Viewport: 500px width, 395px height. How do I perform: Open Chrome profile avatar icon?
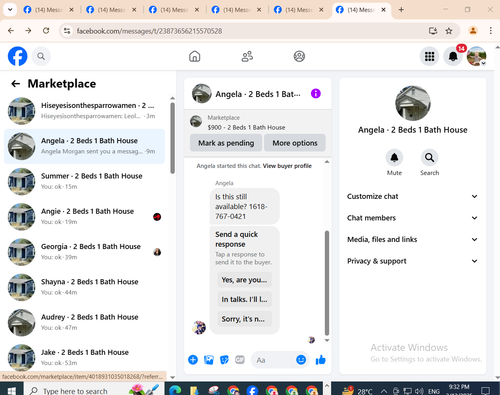(x=473, y=31)
